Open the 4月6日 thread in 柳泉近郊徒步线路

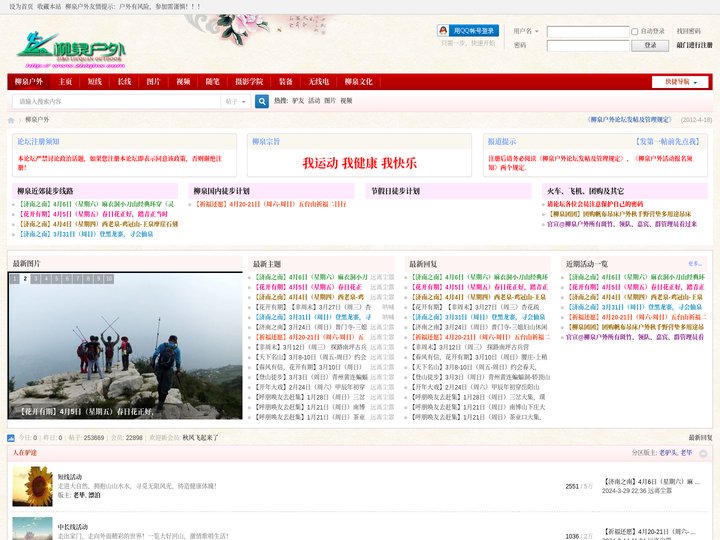[96, 204]
